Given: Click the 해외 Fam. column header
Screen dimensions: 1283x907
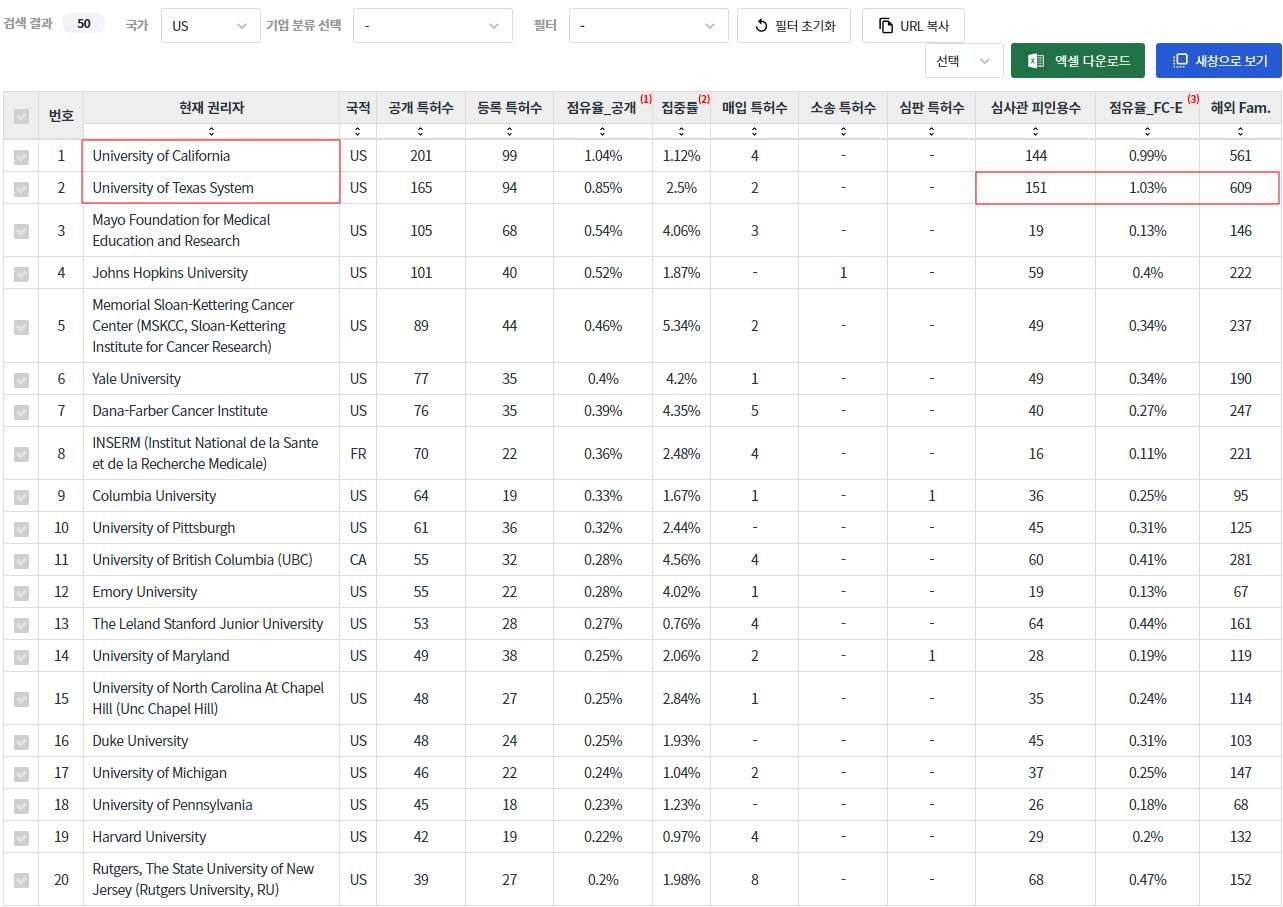Looking at the screenshot, I should (x=1240, y=107).
